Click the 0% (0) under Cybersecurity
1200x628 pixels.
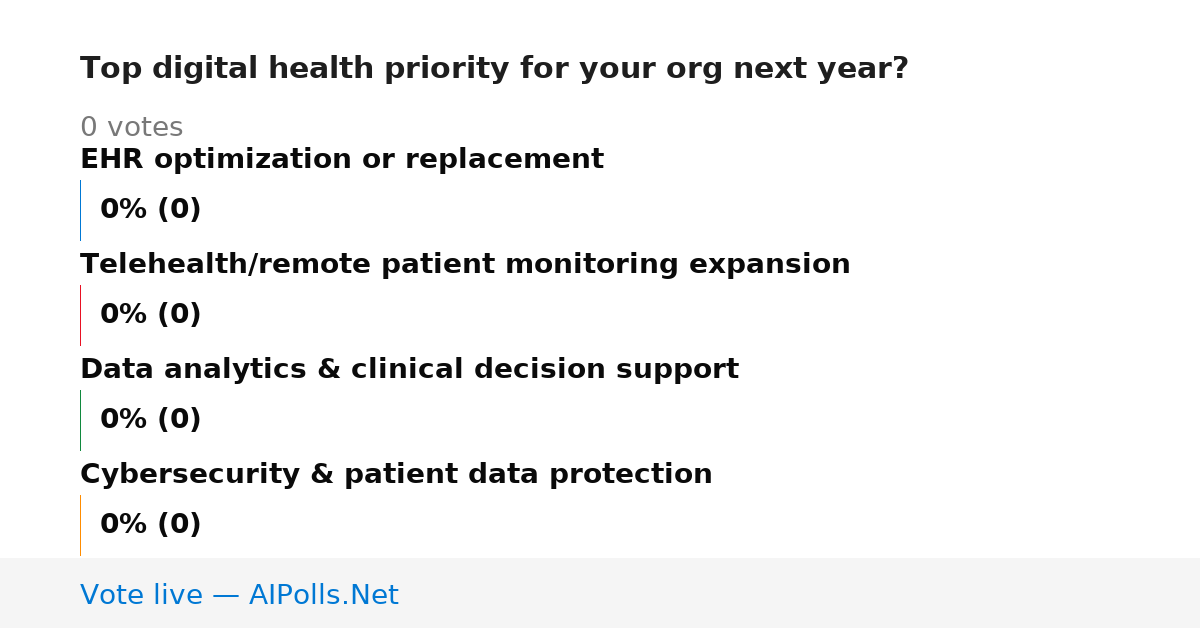(x=151, y=525)
